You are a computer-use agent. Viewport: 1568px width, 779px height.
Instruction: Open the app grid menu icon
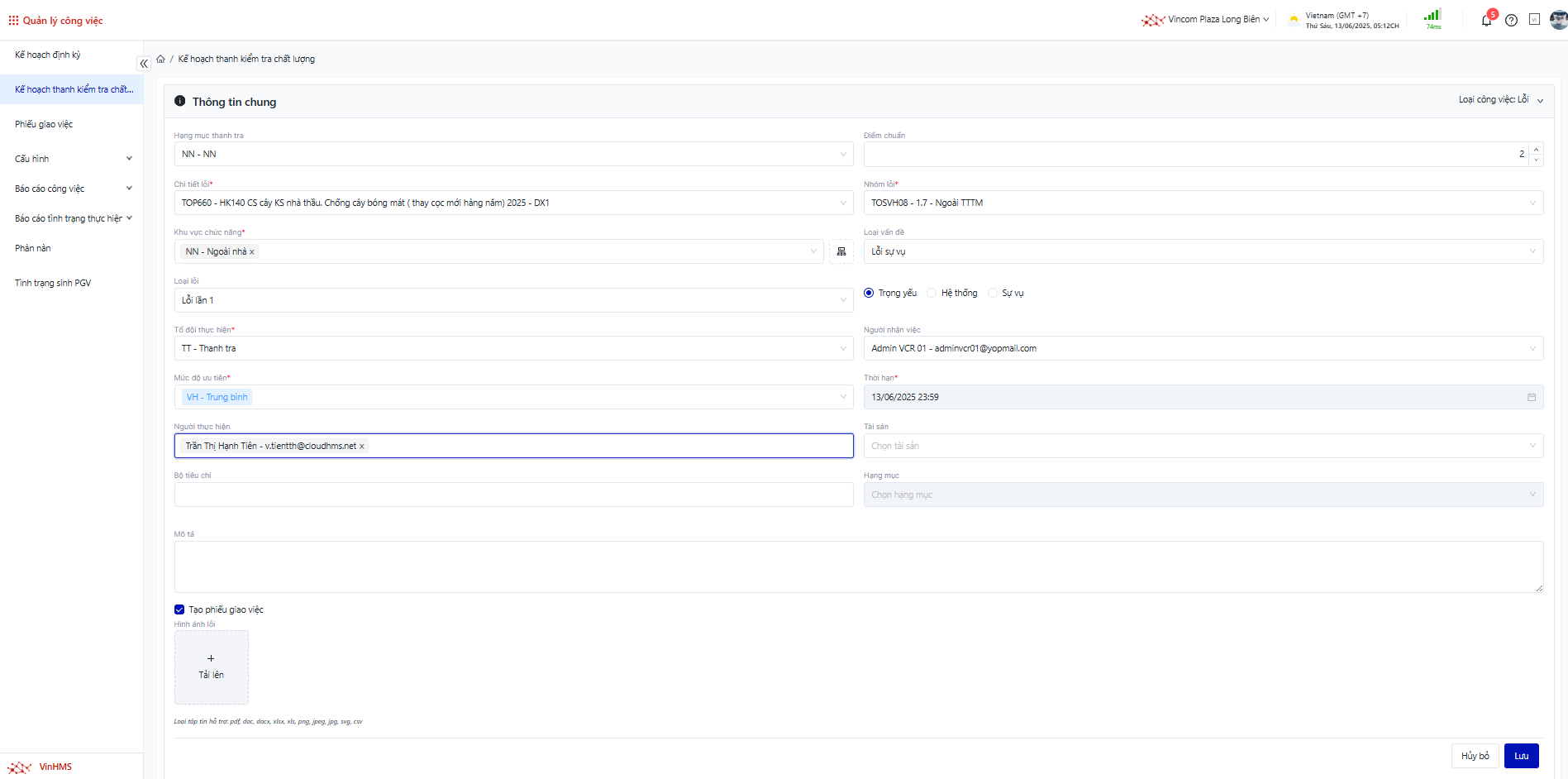[13, 21]
